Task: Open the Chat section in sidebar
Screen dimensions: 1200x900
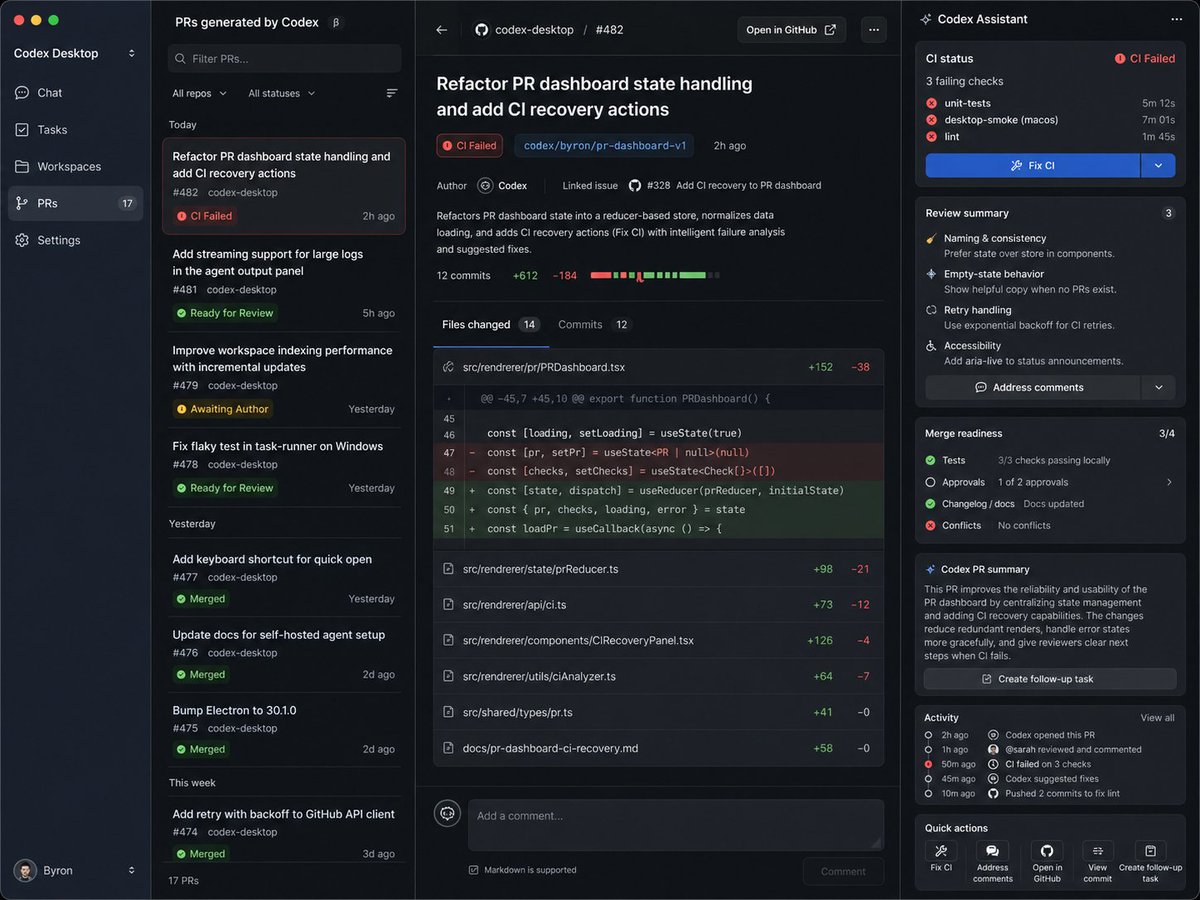Action: click(75, 93)
